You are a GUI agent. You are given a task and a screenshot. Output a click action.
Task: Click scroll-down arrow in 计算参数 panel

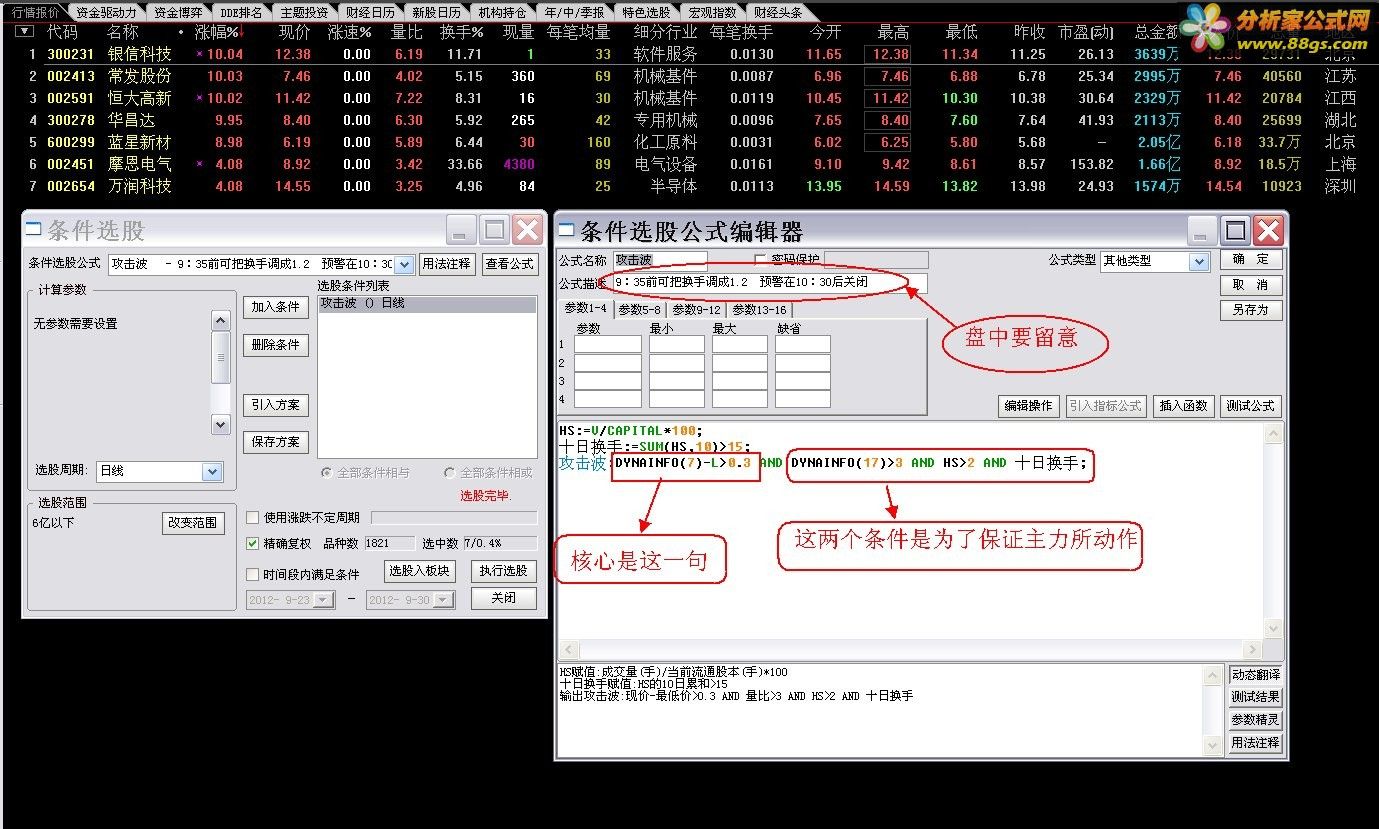[x=221, y=424]
